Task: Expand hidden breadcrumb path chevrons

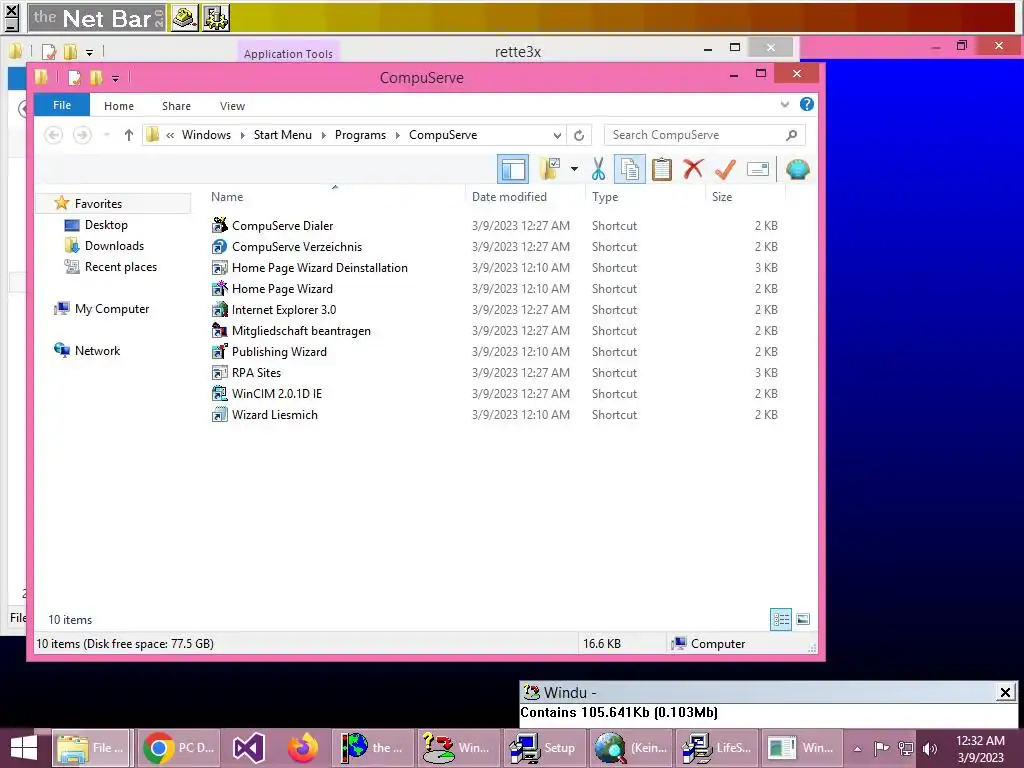Action: [x=170, y=135]
